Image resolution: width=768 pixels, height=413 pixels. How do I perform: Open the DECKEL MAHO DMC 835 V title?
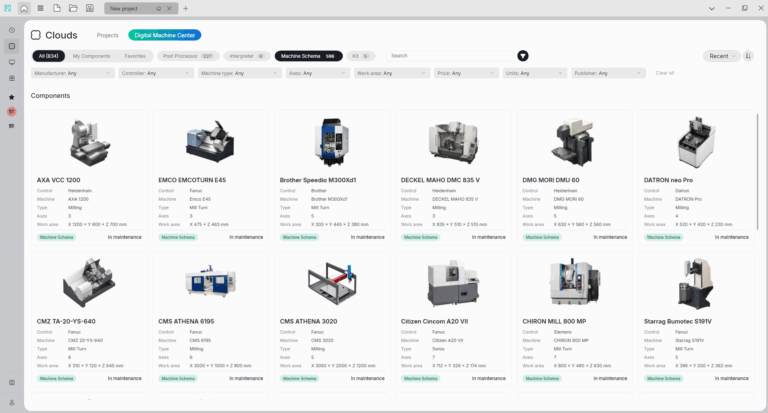(440, 180)
